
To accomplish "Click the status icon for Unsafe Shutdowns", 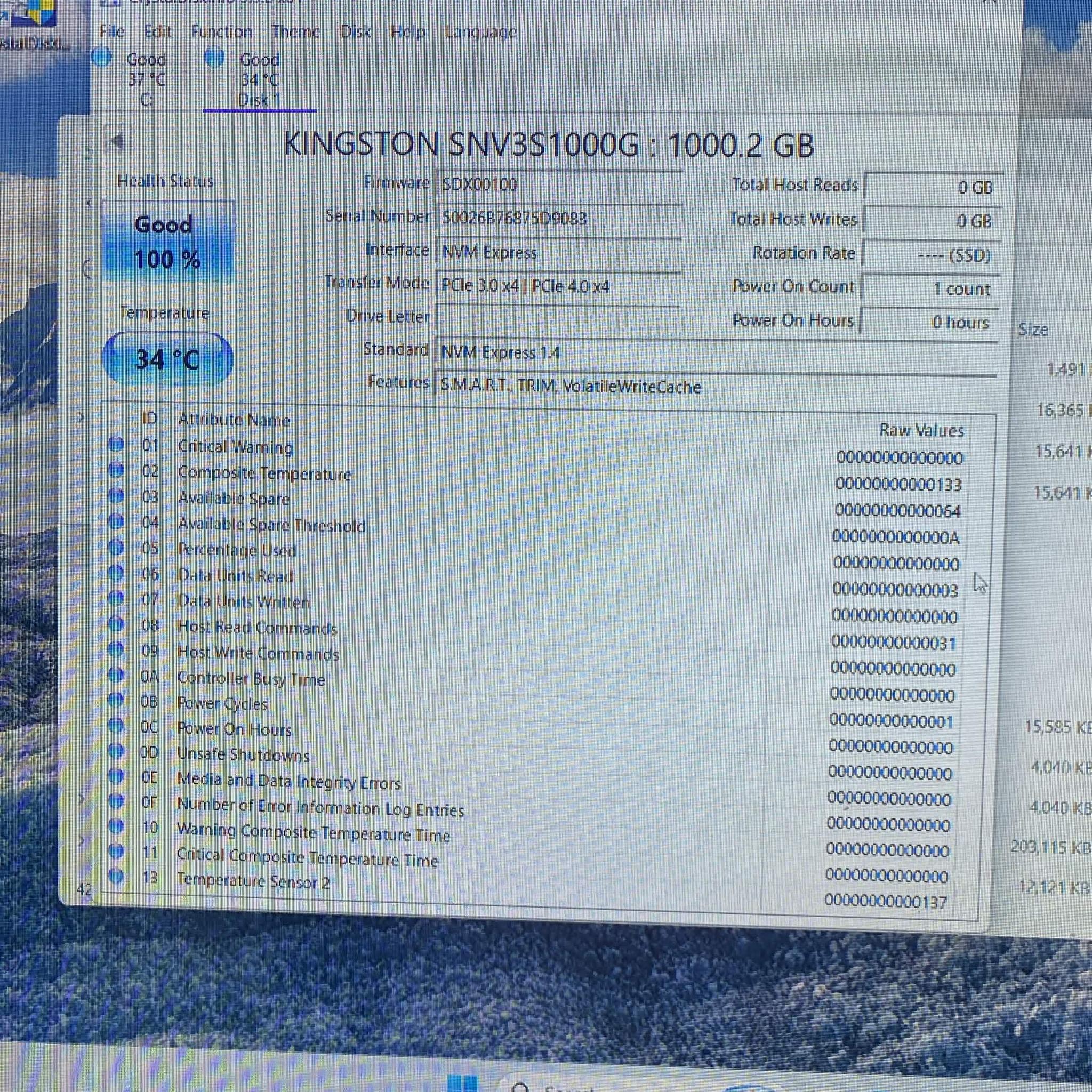I will pos(116,751).
